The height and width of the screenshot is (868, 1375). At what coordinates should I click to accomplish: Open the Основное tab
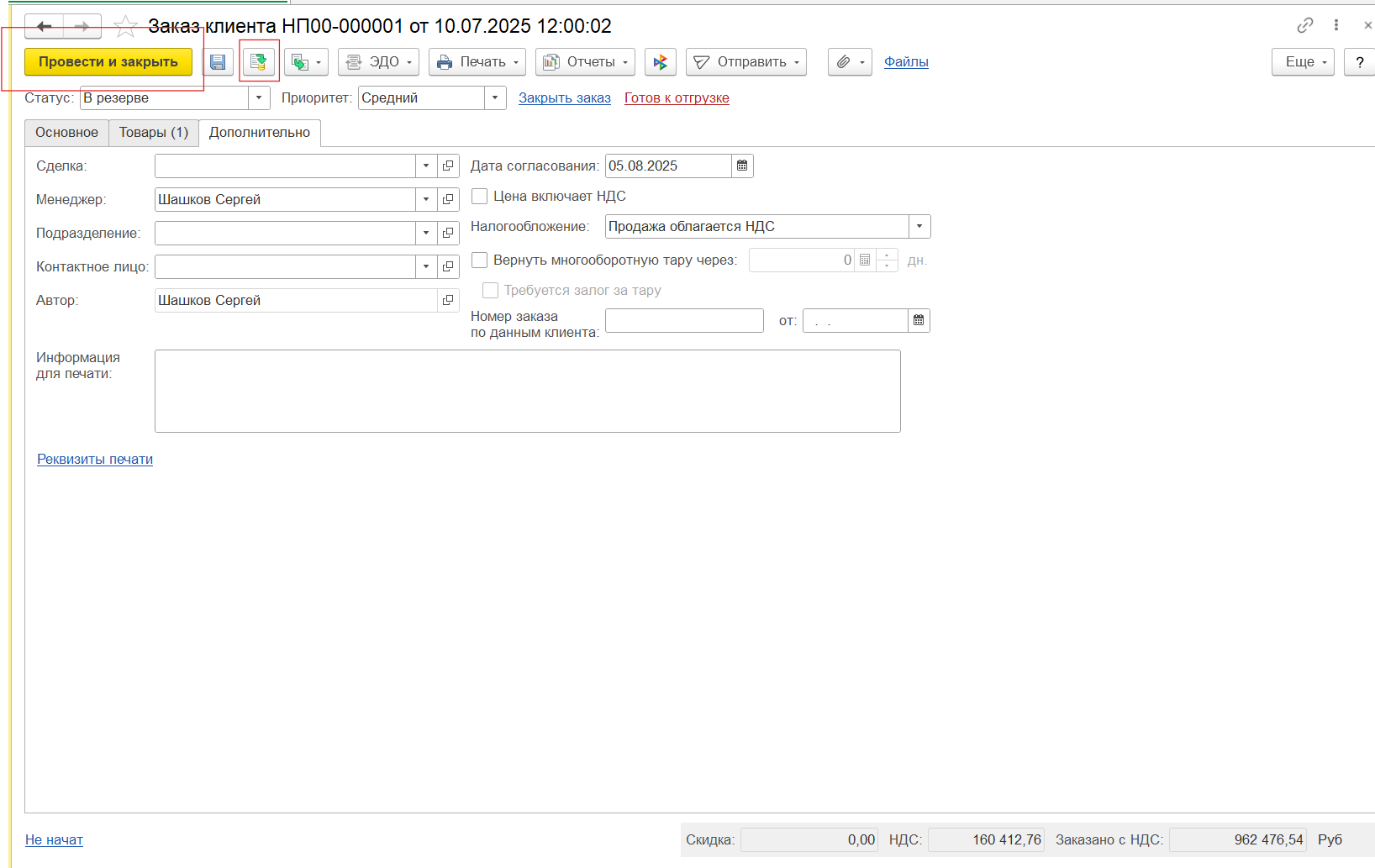[66, 133]
